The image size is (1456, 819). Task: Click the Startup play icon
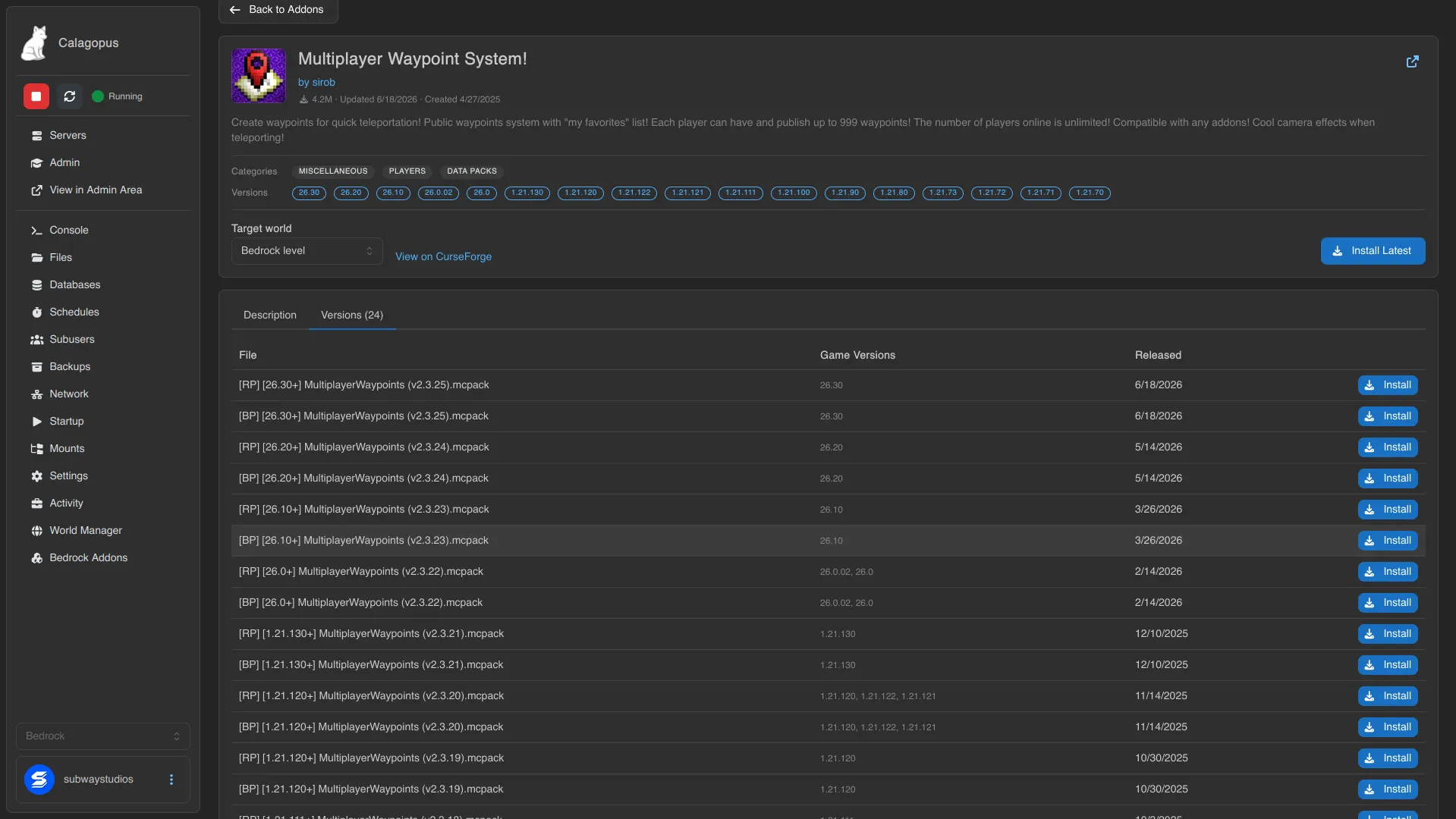tap(36, 422)
